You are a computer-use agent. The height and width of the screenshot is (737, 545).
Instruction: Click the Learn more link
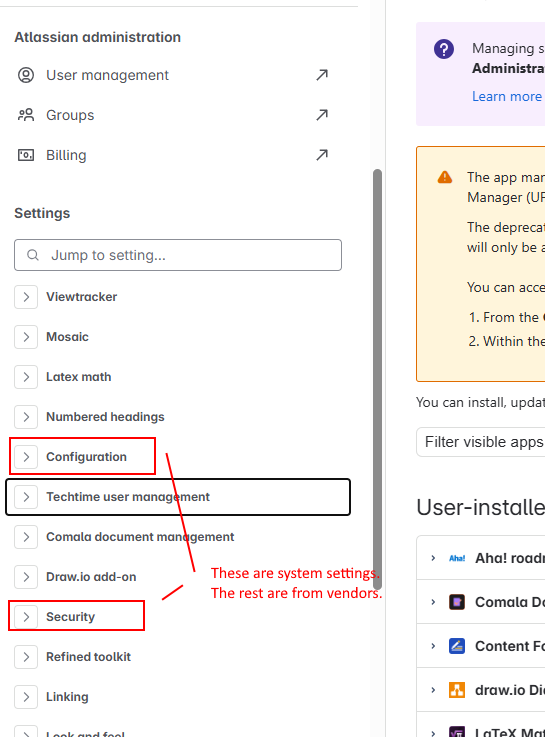tap(507, 96)
